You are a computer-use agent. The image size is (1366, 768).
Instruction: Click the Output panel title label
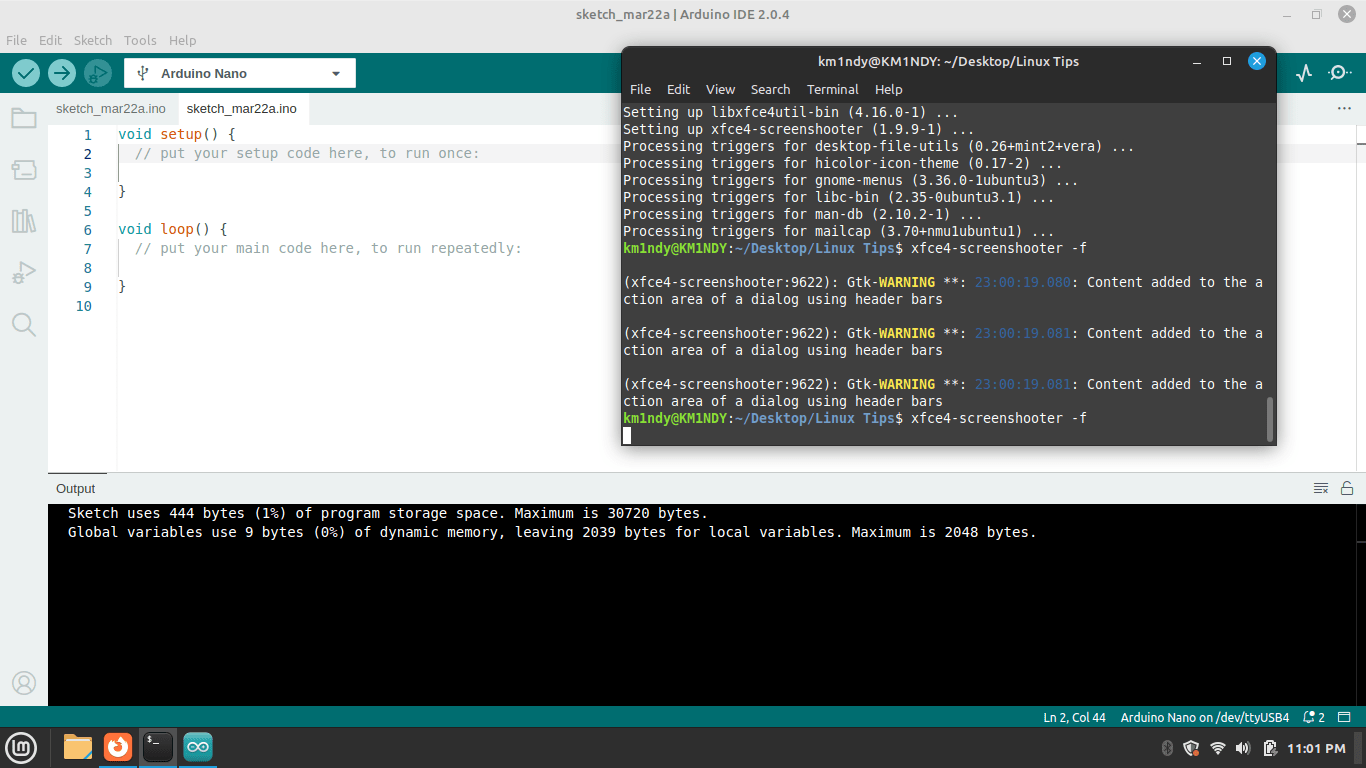[76, 488]
